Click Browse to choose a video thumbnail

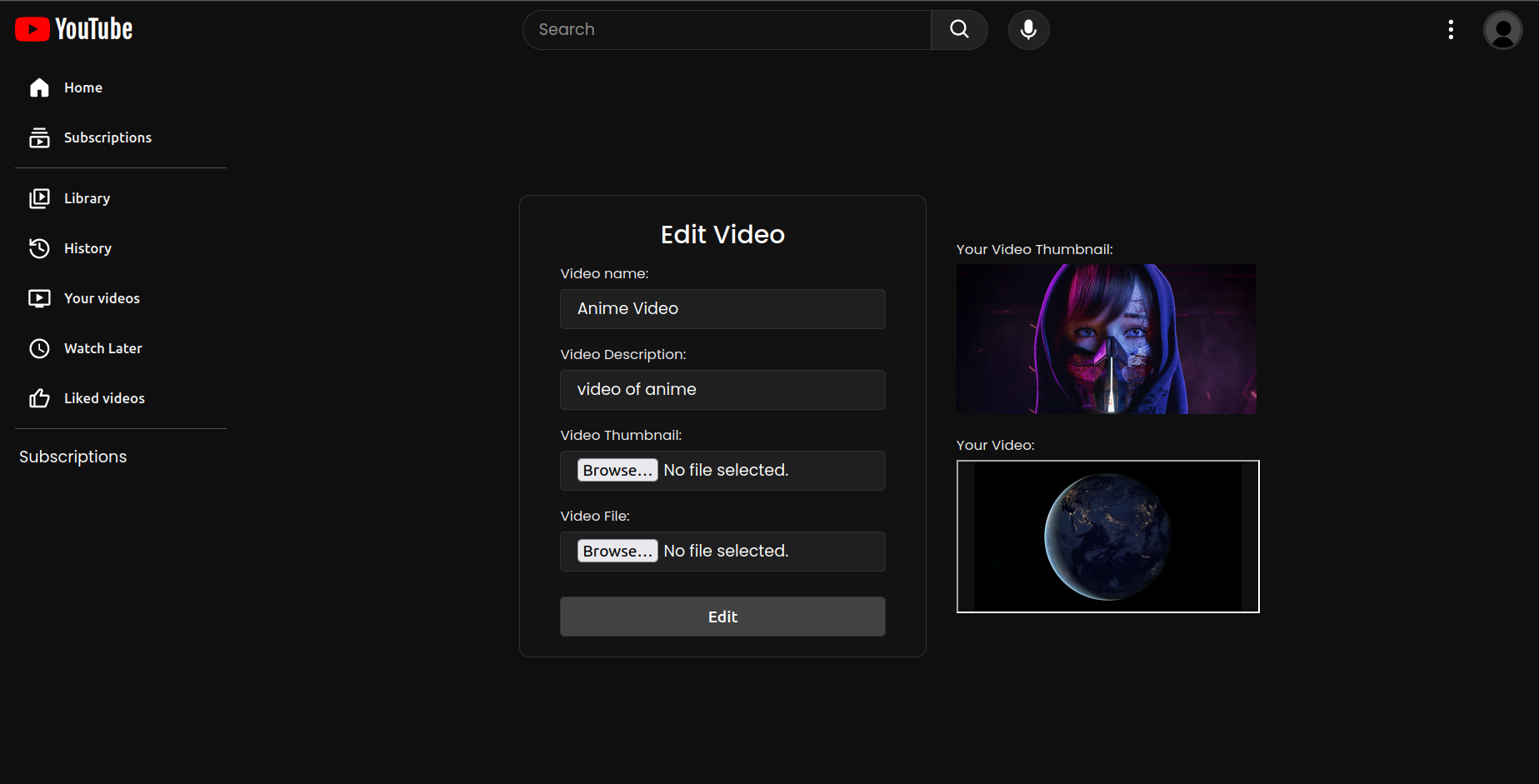click(x=617, y=470)
